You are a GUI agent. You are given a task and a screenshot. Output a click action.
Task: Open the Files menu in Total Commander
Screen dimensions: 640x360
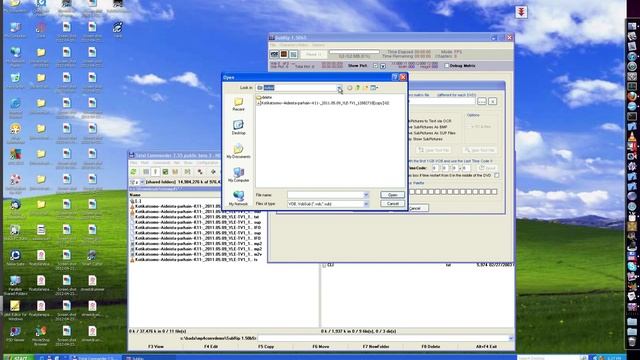coord(133,163)
